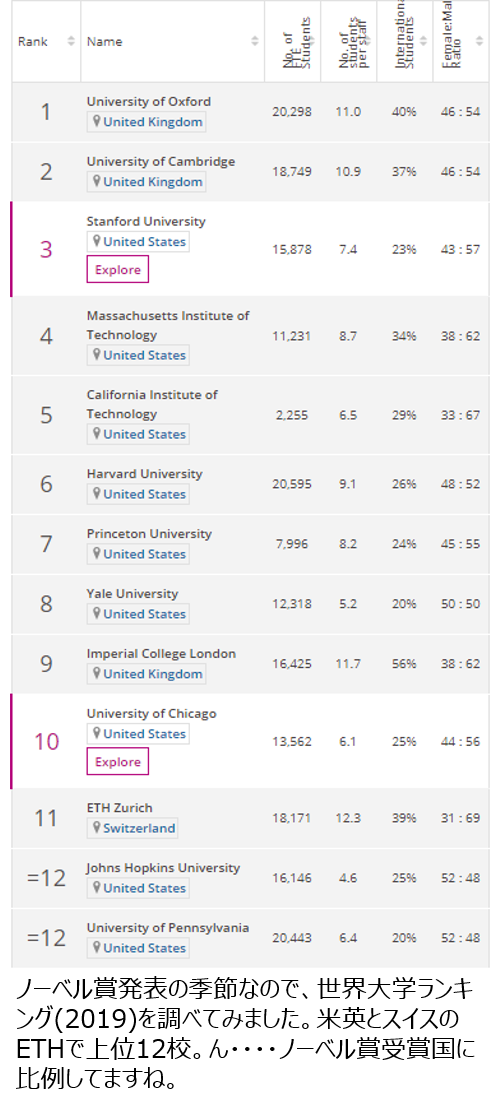Click location pin icon under Harvard University
The width and height of the screenshot is (491, 1109).
(x=97, y=493)
